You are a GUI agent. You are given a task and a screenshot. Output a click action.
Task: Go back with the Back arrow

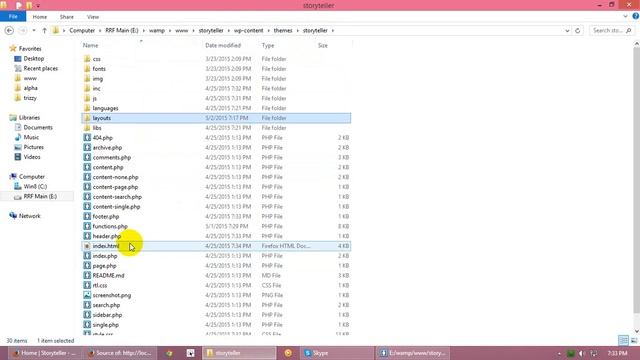9,31
